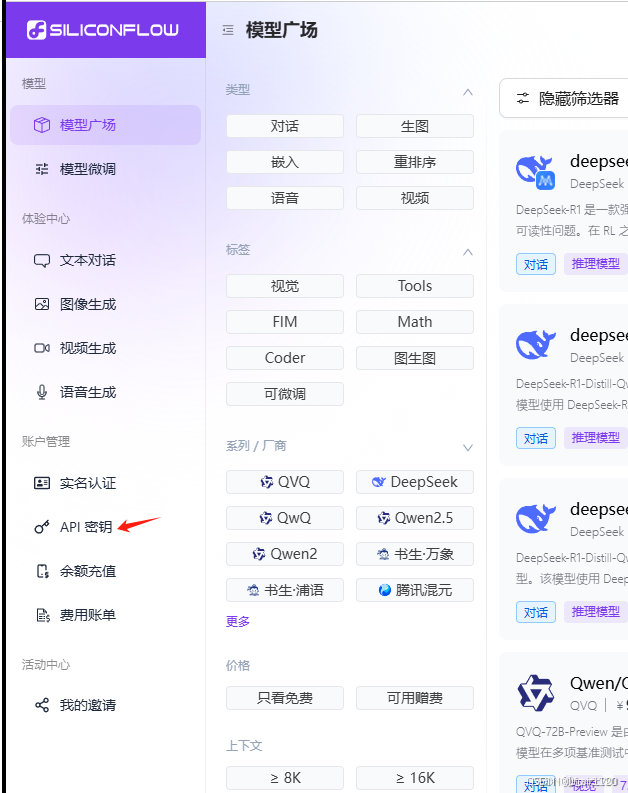Click the 文本对话 chat bubble icon
The image size is (628, 793).
click(x=42, y=260)
